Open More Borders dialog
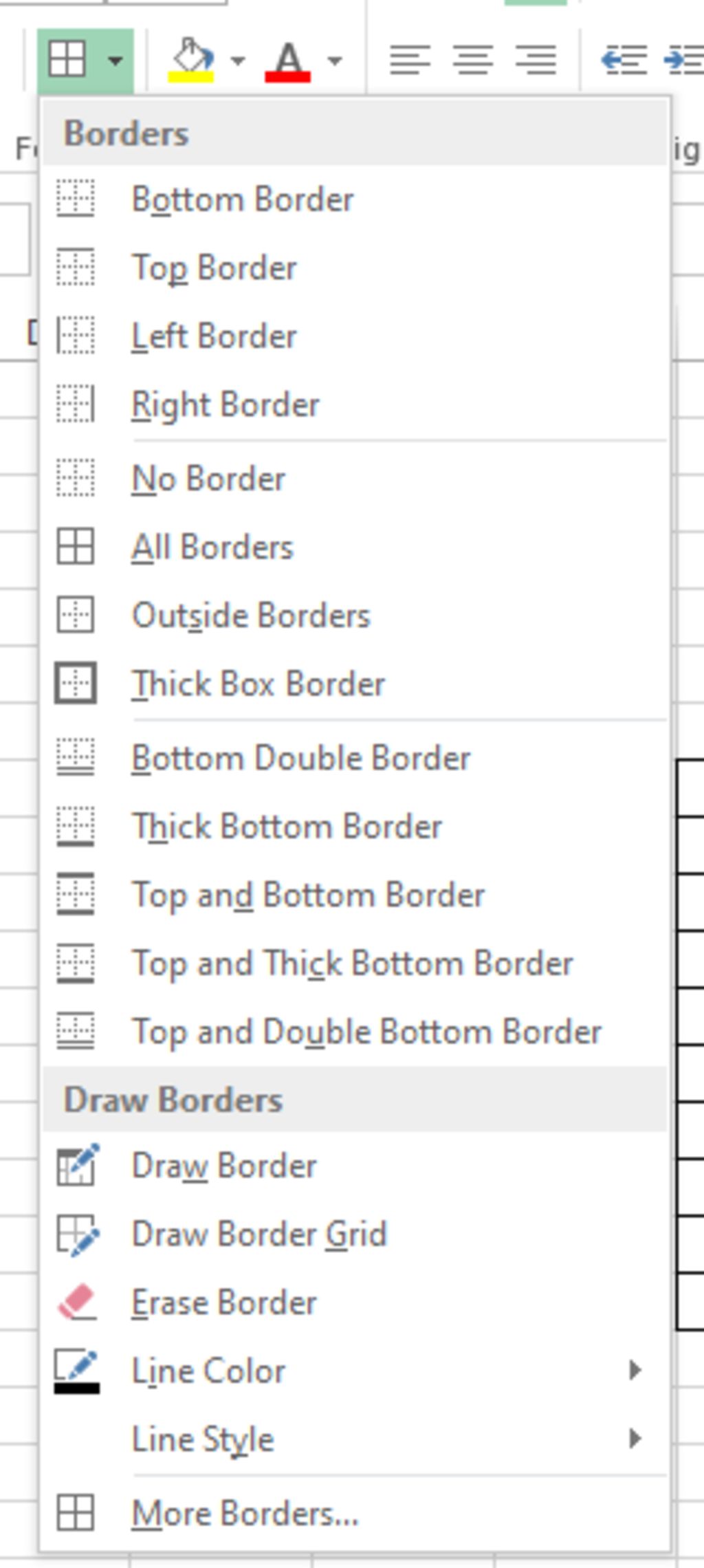 245,1514
